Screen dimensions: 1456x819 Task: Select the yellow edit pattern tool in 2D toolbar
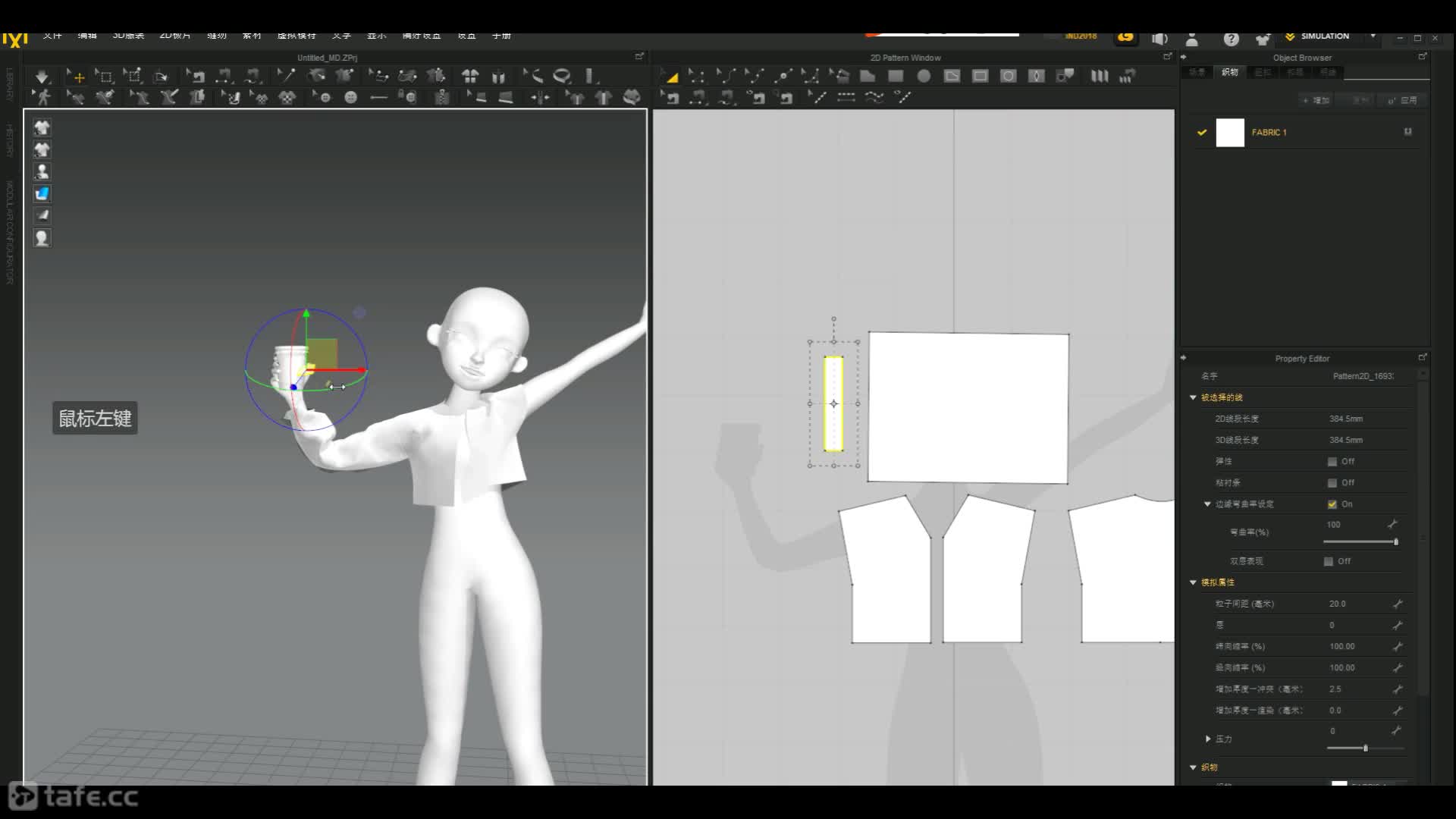click(670, 76)
